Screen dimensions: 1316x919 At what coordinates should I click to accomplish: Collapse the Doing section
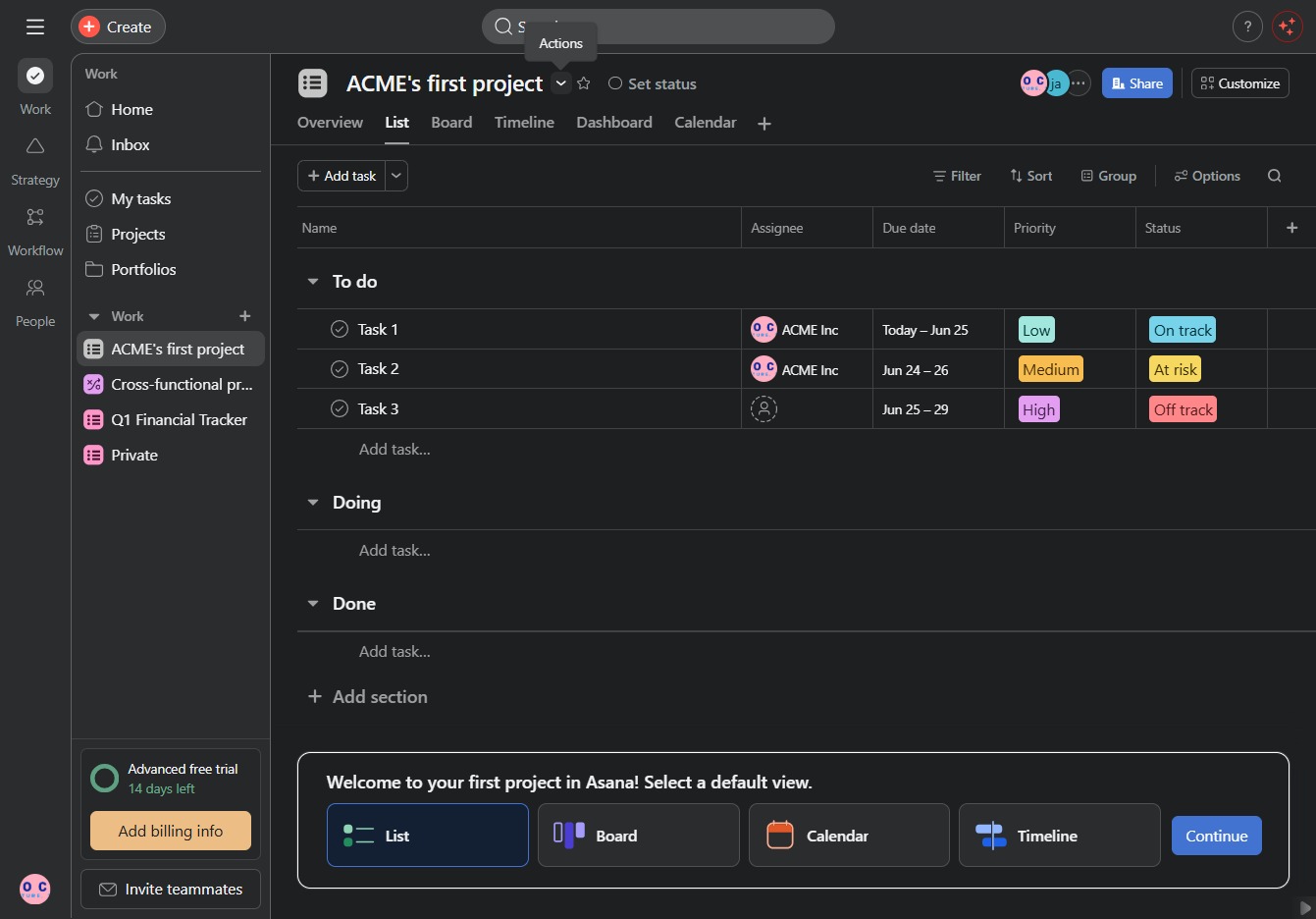point(313,503)
